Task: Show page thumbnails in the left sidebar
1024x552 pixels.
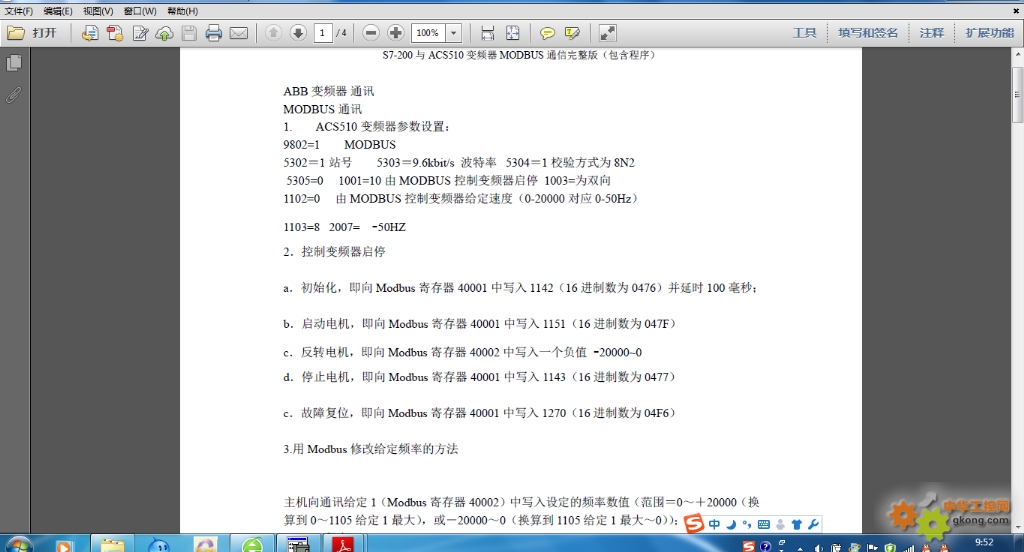Action: [x=14, y=63]
